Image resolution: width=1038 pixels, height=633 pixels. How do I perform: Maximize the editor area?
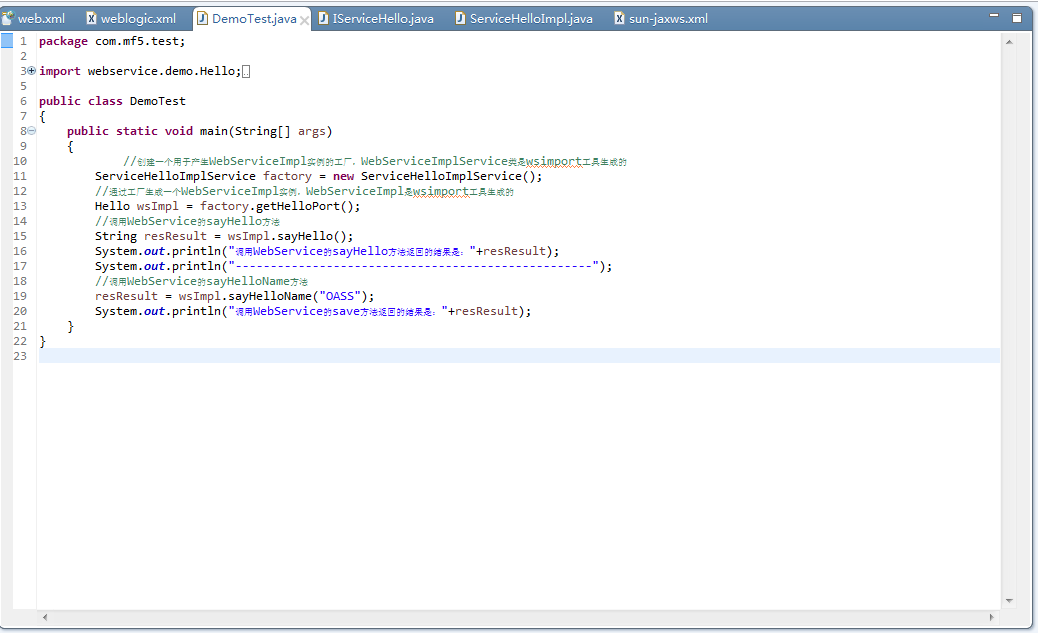click(1016, 17)
